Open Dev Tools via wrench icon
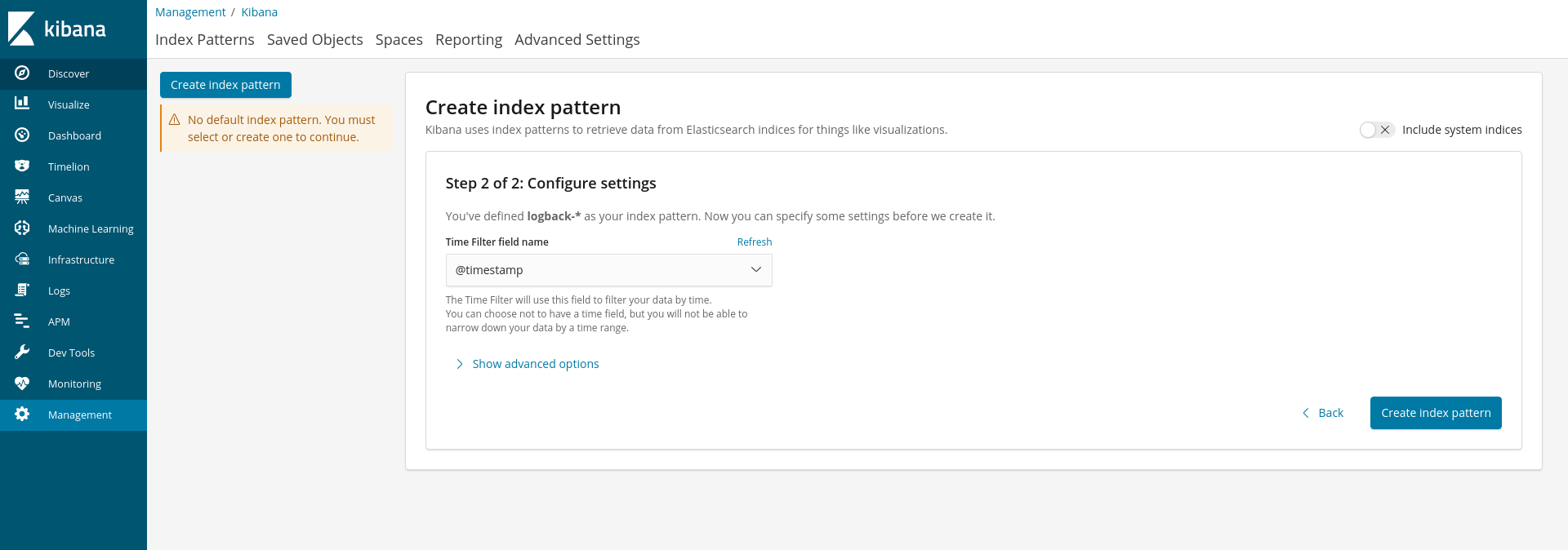 22,352
